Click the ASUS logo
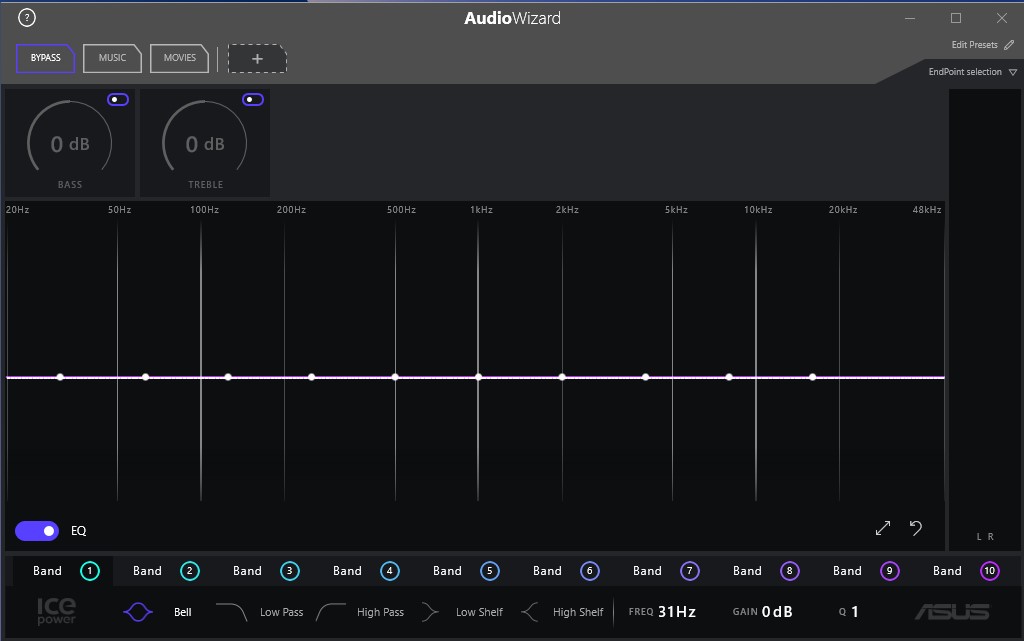The image size is (1024, 641). (x=952, y=612)
